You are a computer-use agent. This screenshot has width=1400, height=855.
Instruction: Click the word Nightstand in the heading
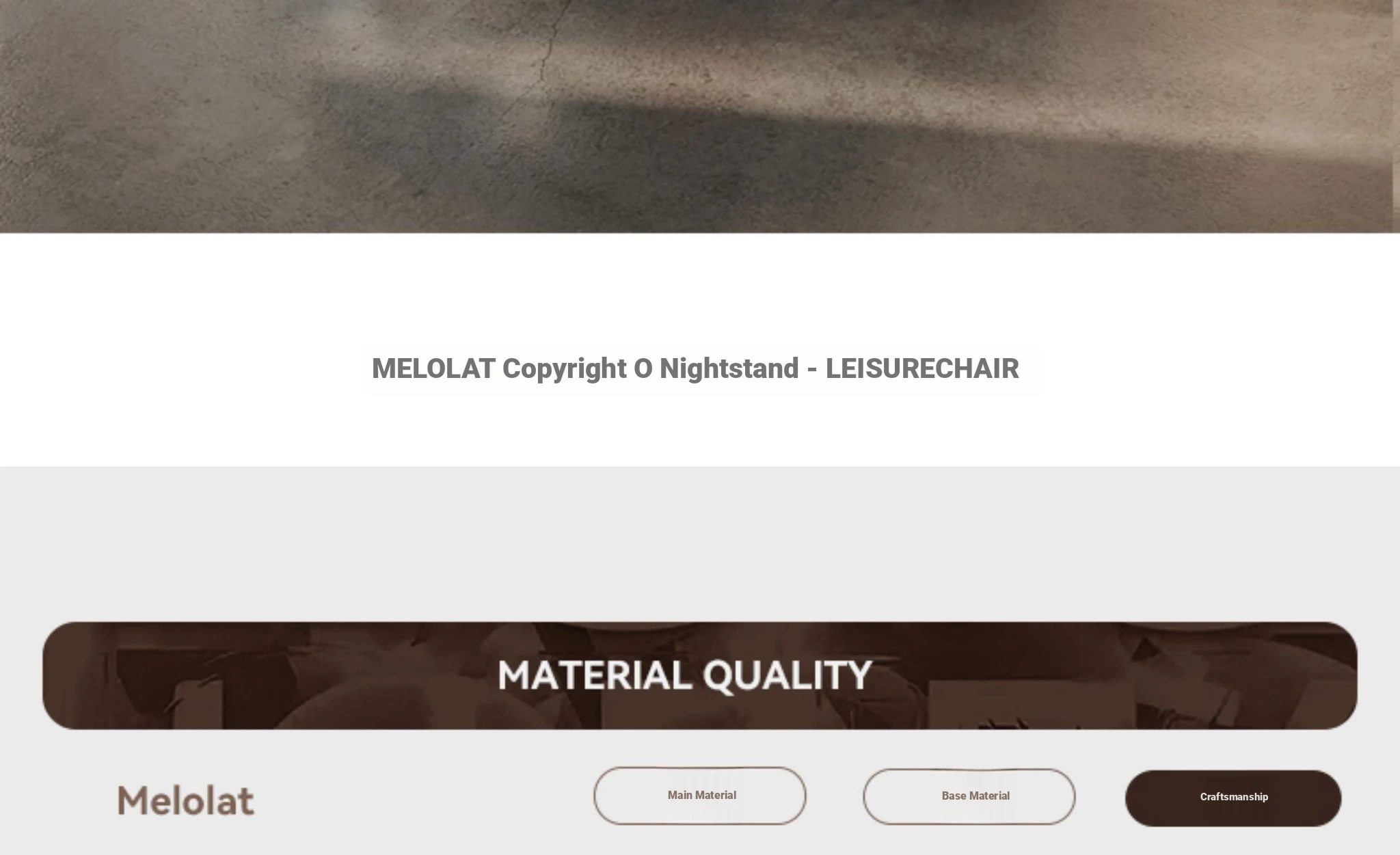click(729, 368)
